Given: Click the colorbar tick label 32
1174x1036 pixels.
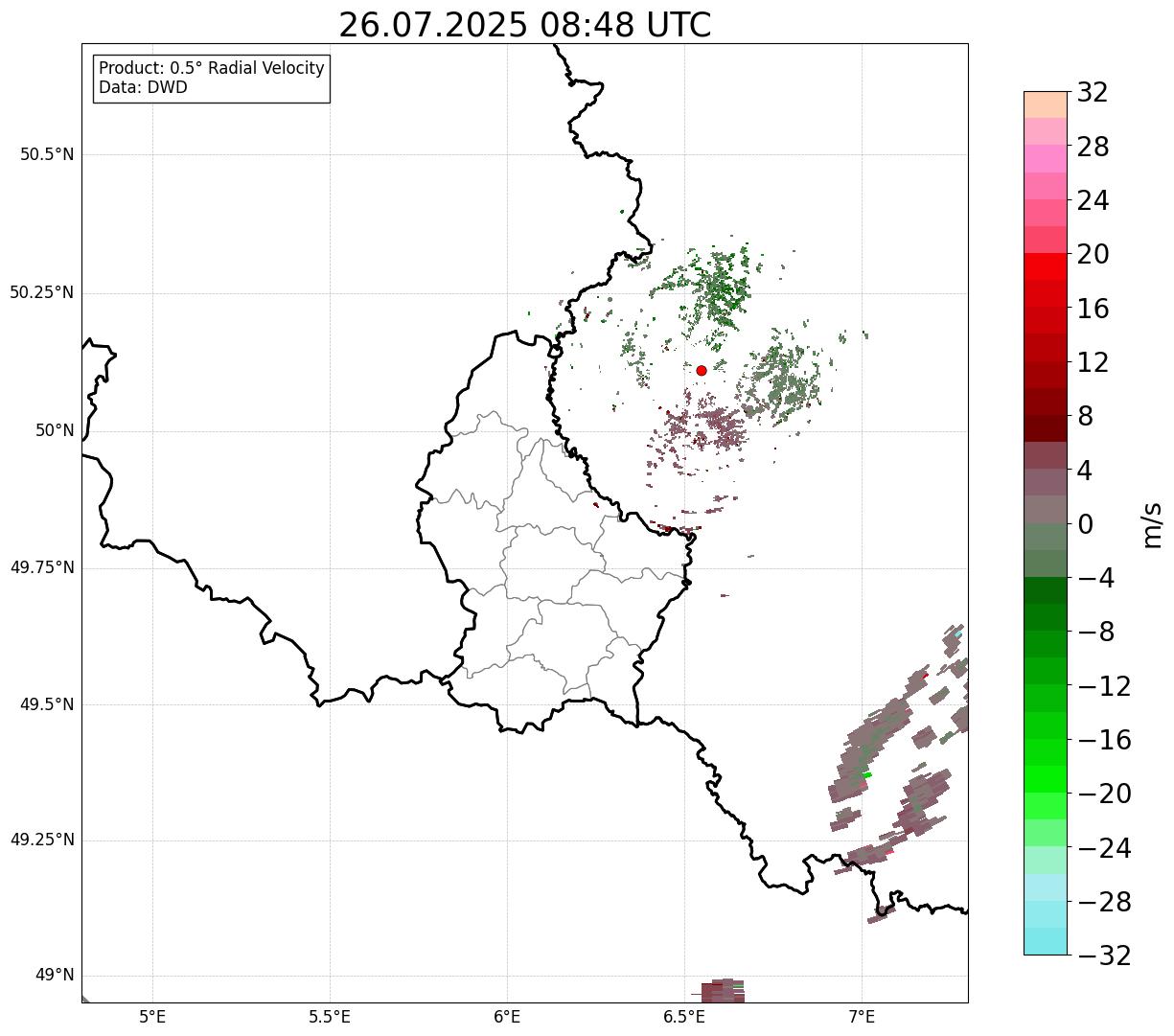Looking at the screenshot, I should (1093, 93).
